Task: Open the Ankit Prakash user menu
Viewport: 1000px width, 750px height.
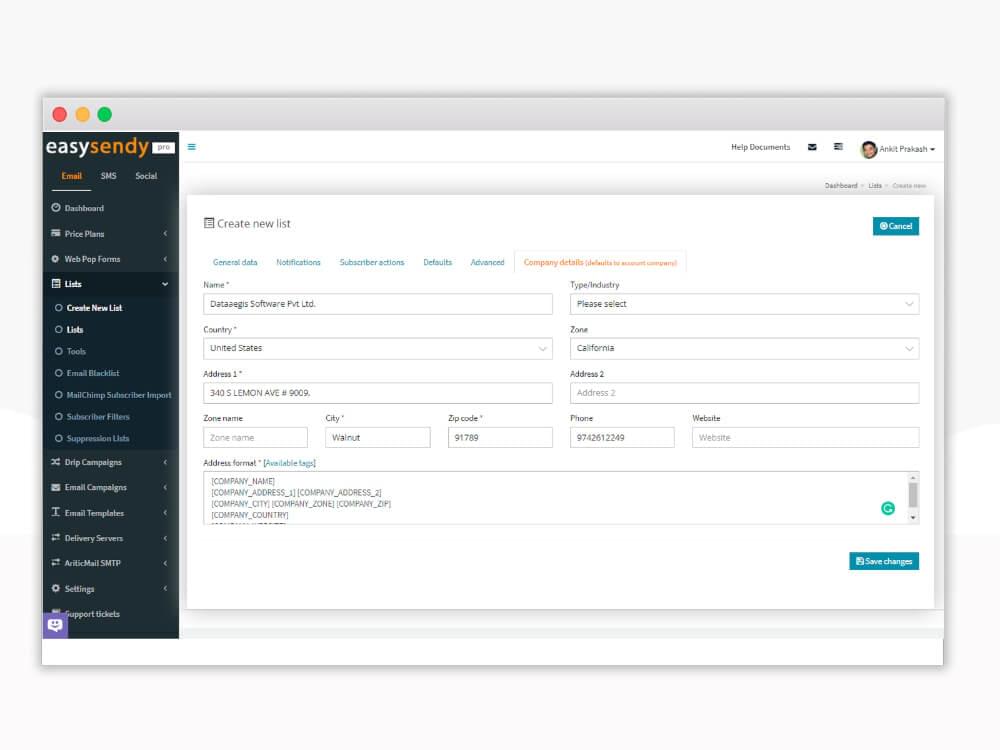Action: (x=898, y=149)
